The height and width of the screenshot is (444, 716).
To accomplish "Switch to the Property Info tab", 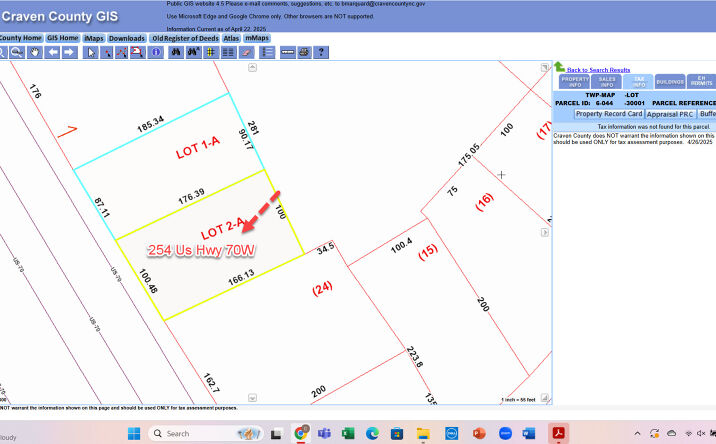I will click(x=574, y=82).
